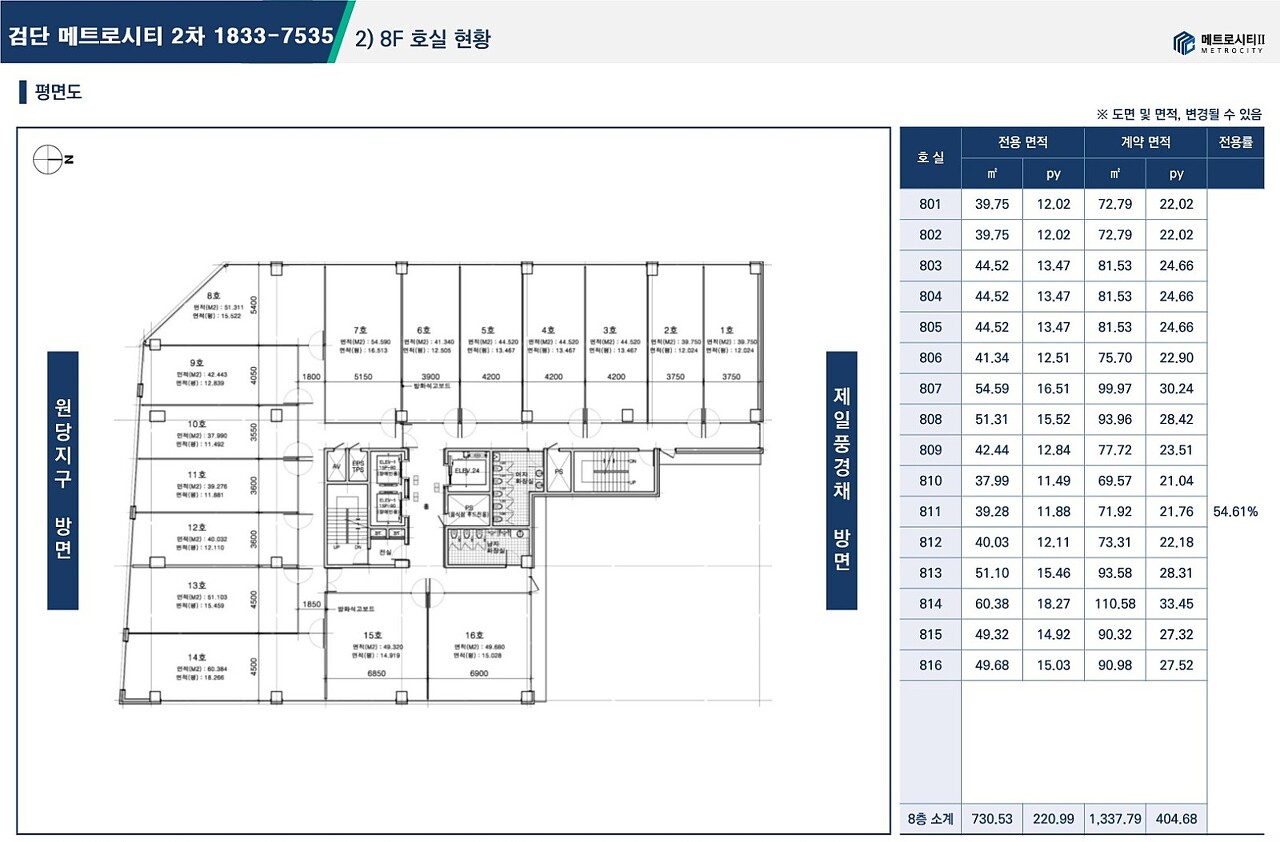Select room 814 row label
The image size is (1280, 842).
930,604
